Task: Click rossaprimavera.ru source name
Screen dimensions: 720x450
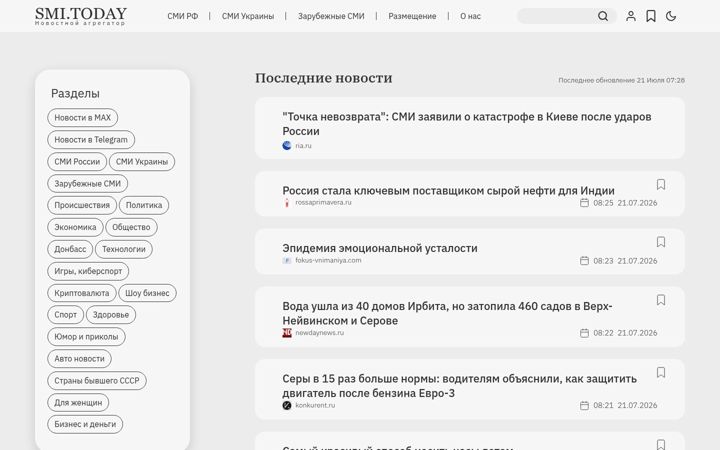Action: coord(323,202)
